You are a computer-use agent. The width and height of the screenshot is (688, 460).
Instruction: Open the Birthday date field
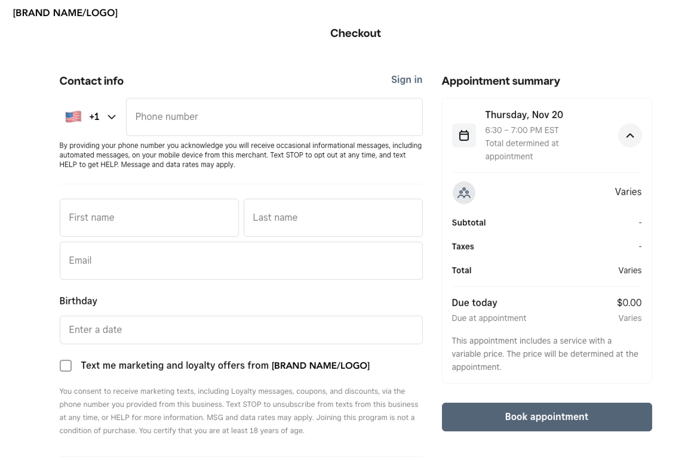(x=240, y=330)
